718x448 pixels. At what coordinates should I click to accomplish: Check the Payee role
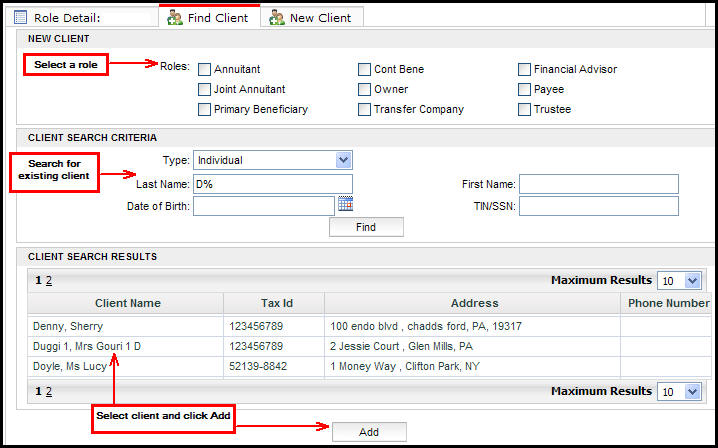point(524,89)
